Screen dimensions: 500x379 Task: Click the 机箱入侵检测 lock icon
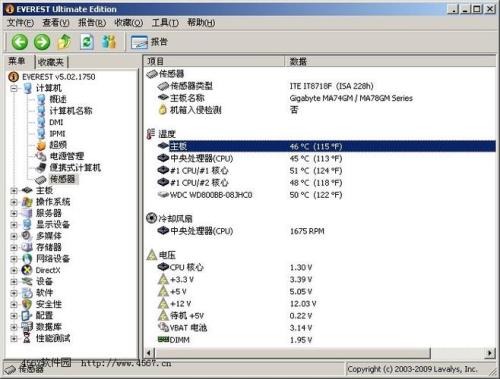[163, 110]
